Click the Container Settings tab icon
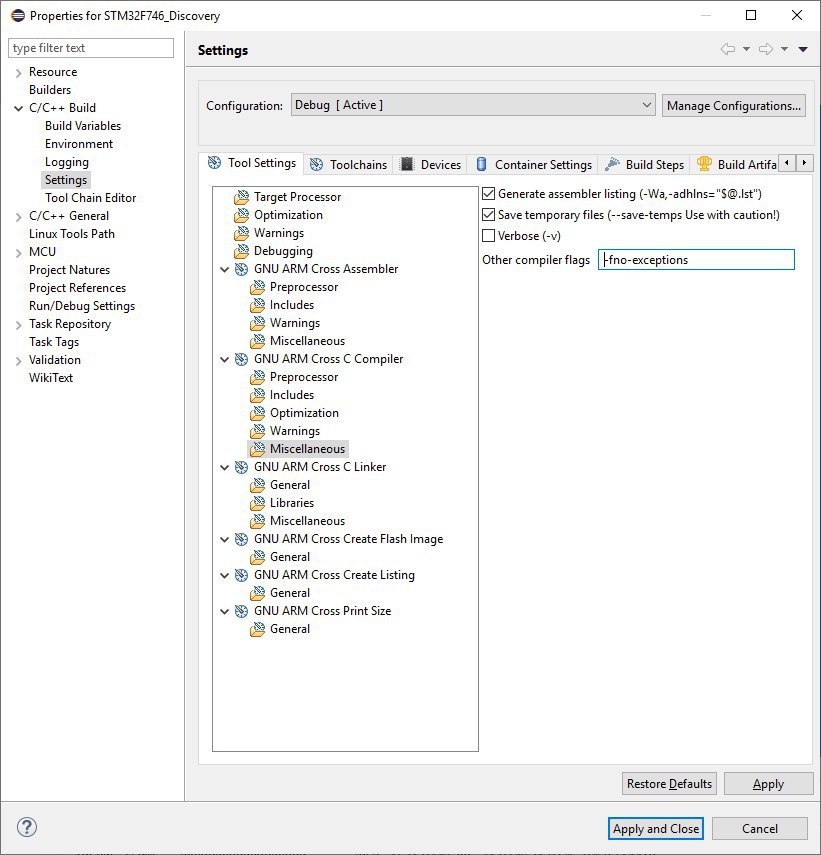 [x=481, y=164]
